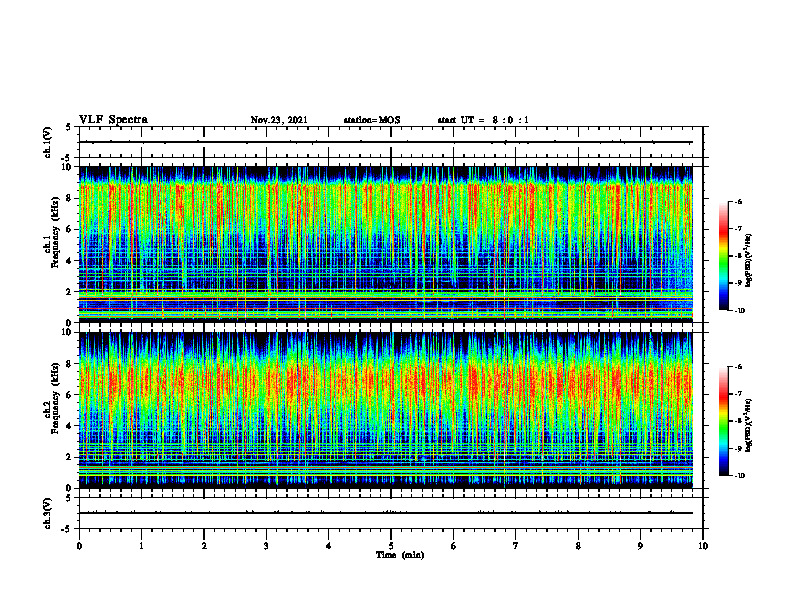
Task: Click the ch.1 frequency tick label "2"
Action: click(x=69, y=292)
